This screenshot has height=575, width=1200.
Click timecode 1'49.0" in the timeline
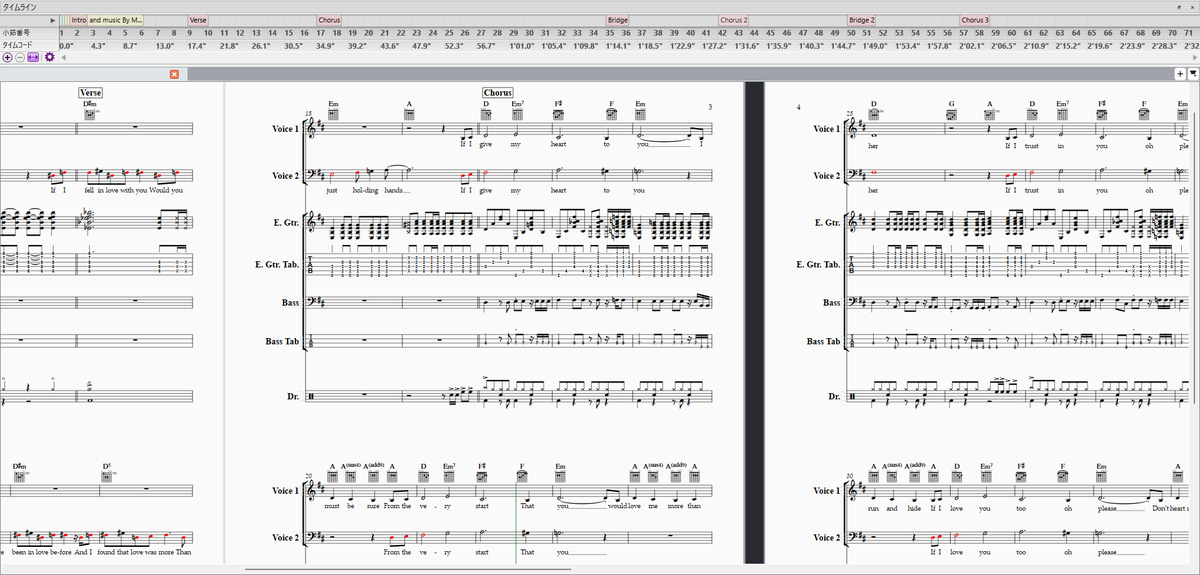876,46
